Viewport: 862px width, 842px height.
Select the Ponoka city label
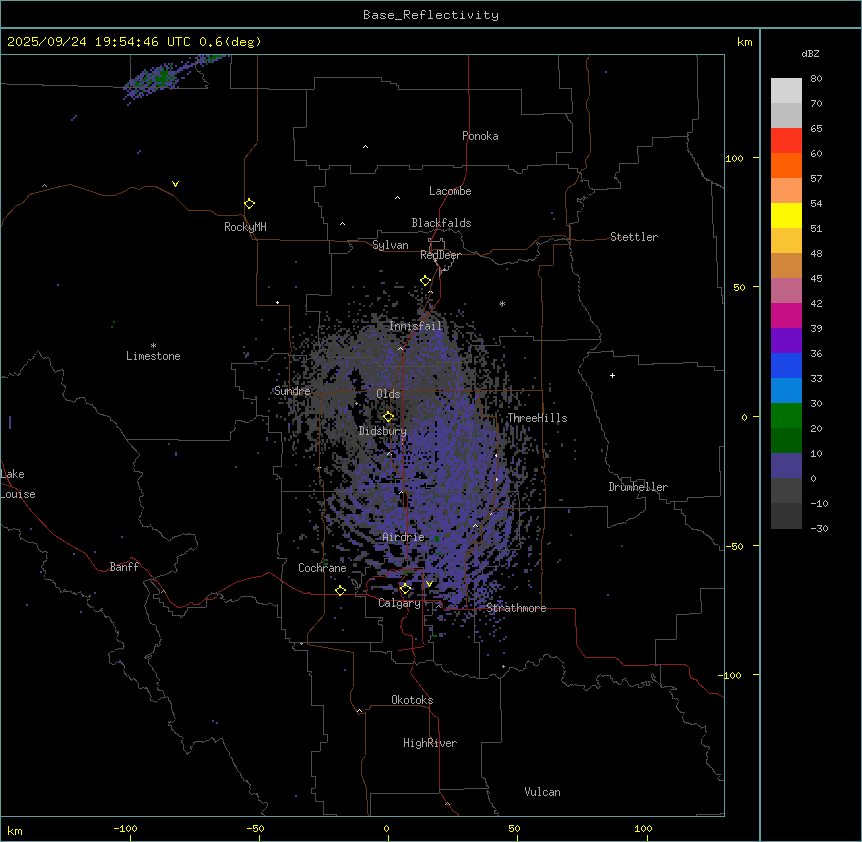(480, 136)
